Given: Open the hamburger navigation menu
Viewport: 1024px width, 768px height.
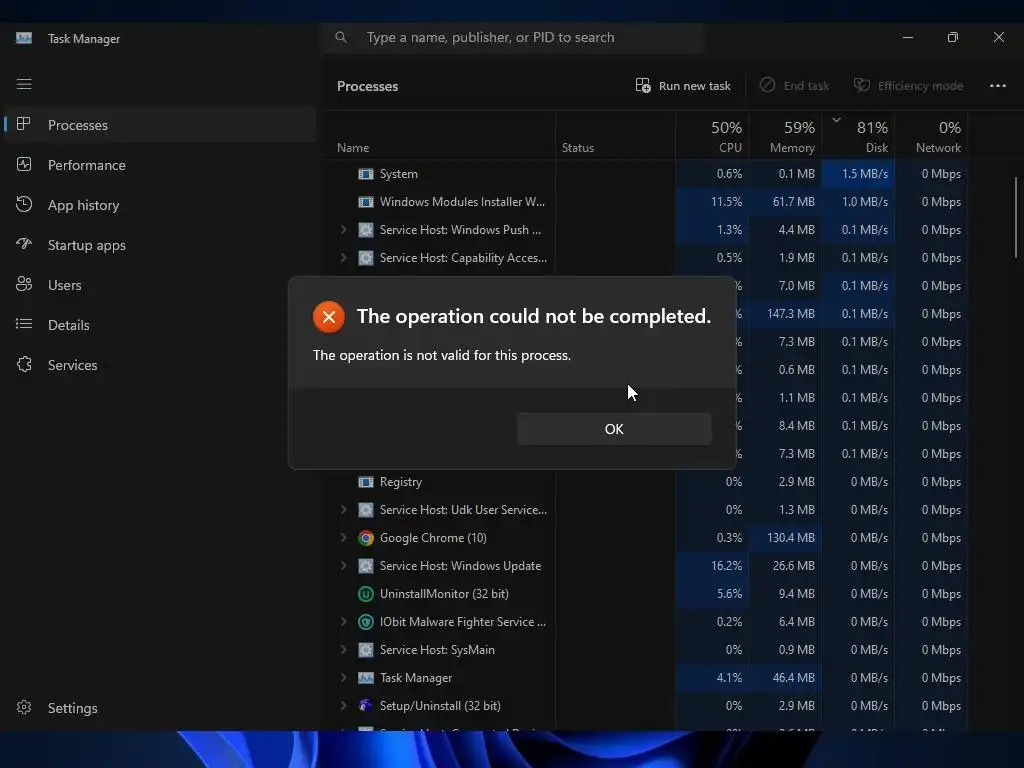Looking at the screenshot, I should point(24,84).
